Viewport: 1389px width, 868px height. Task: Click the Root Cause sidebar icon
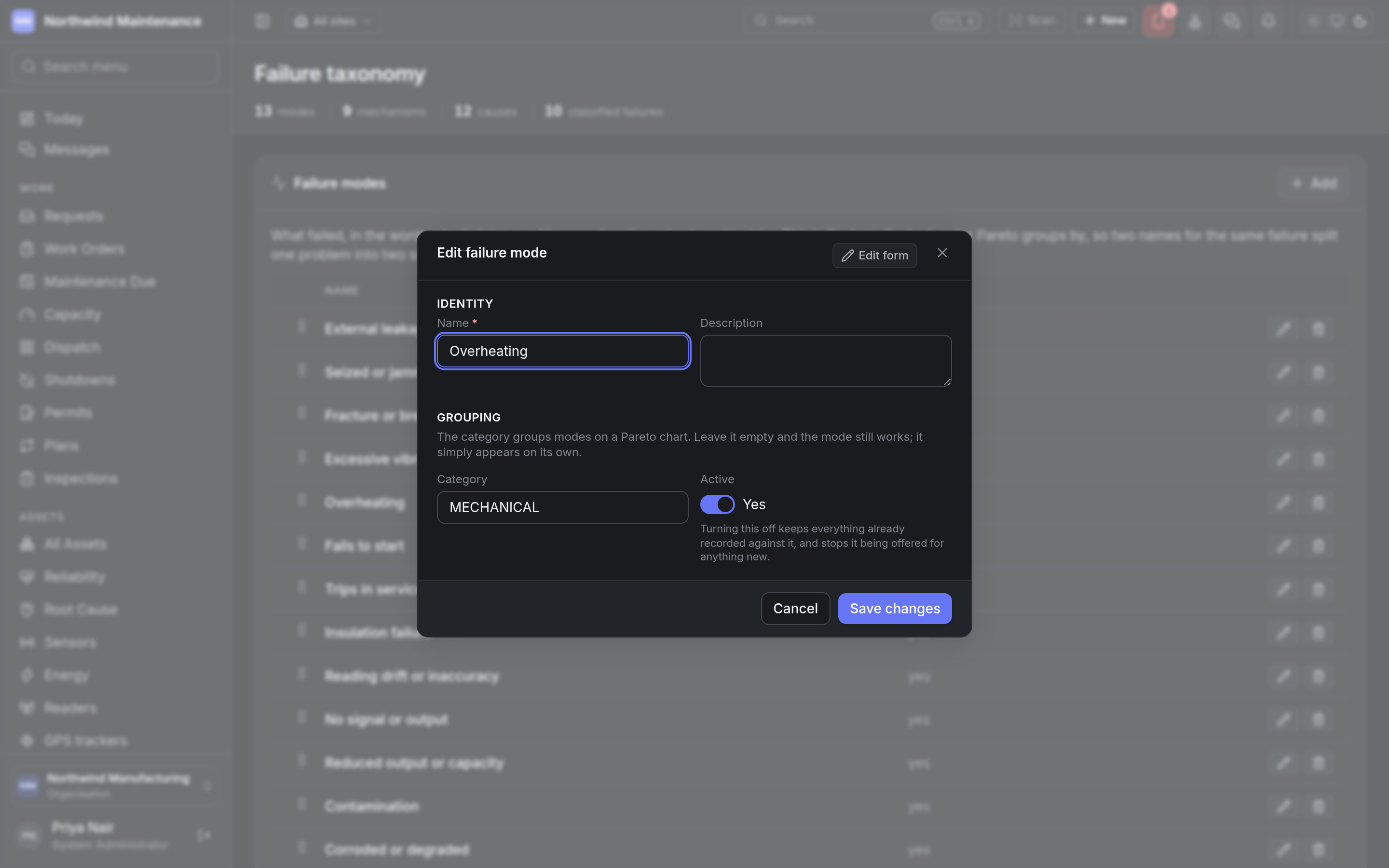point(27,609)
